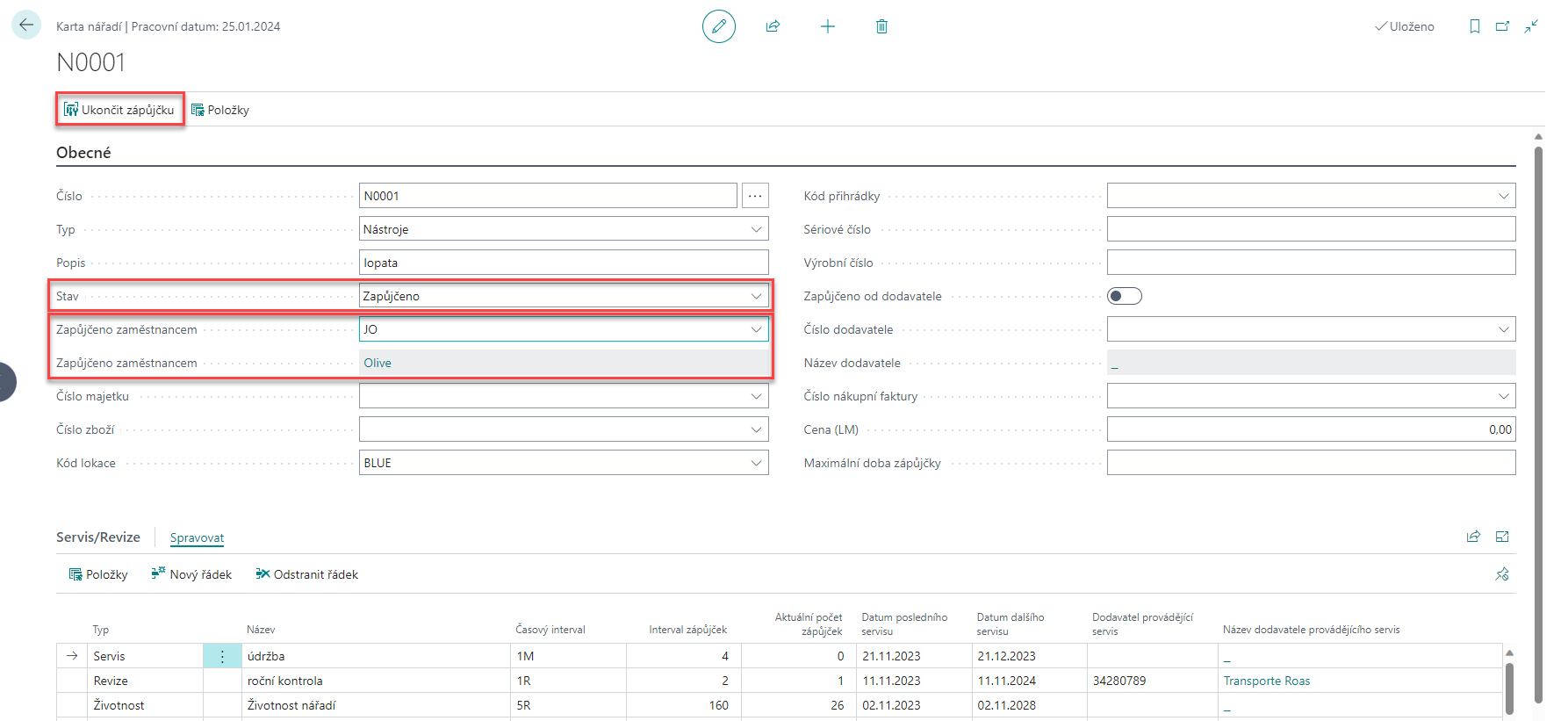
Task: Click the plus icon to create new card
Action: 827,26
